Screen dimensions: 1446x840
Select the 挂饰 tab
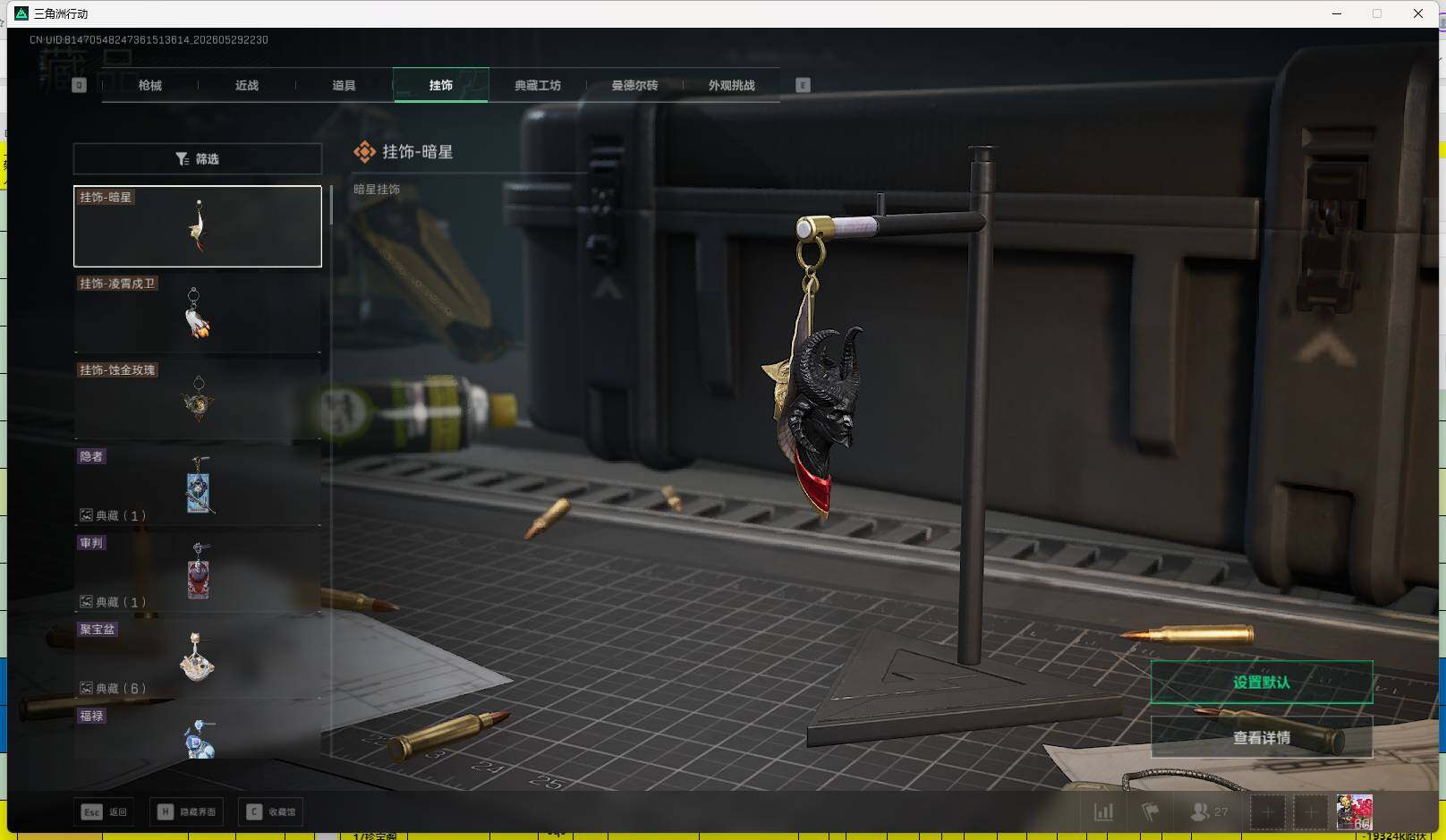pos(441,85)
